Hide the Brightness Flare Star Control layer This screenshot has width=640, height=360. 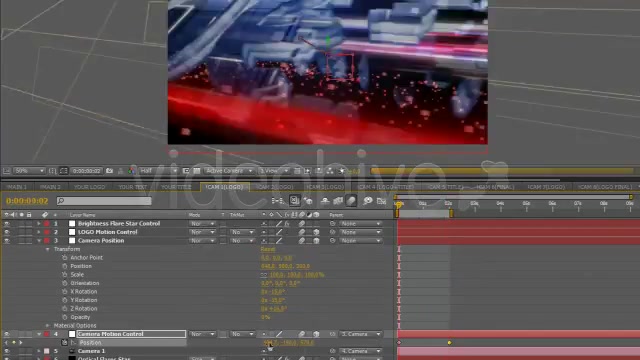tap(7, 224)
